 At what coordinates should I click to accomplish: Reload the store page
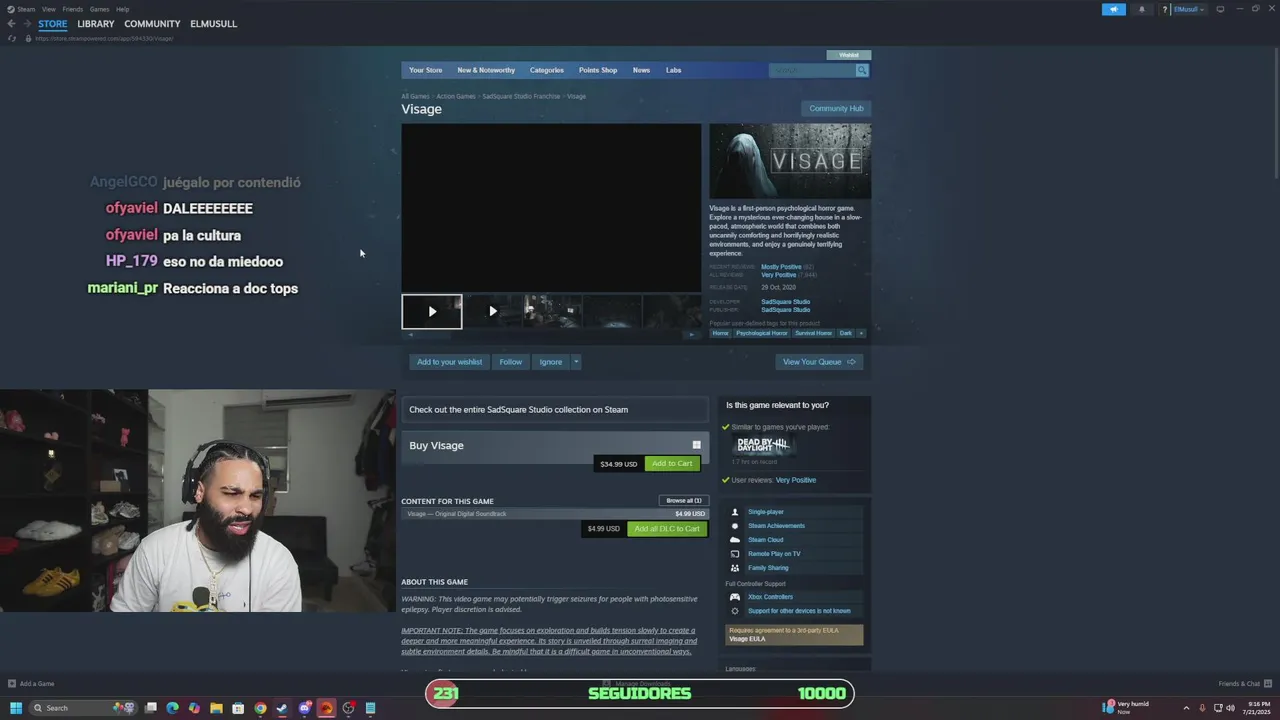[x=11, y=38]
